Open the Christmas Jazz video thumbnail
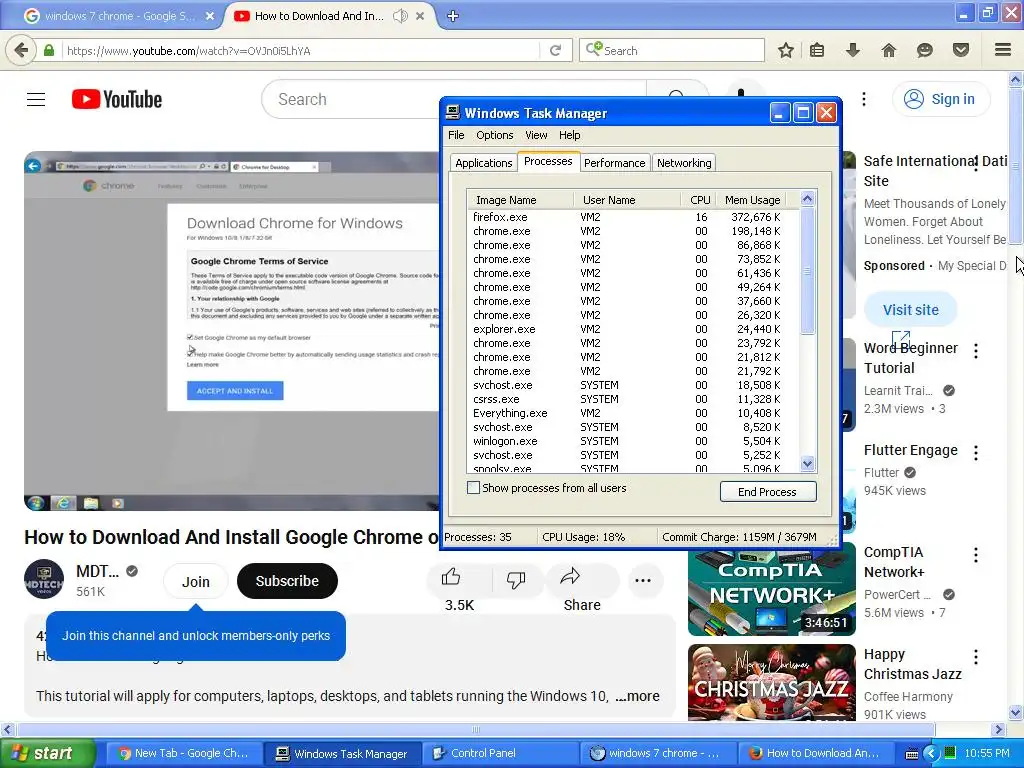The height and width of the screenshot is (768, 1024). tap(771, 682)
